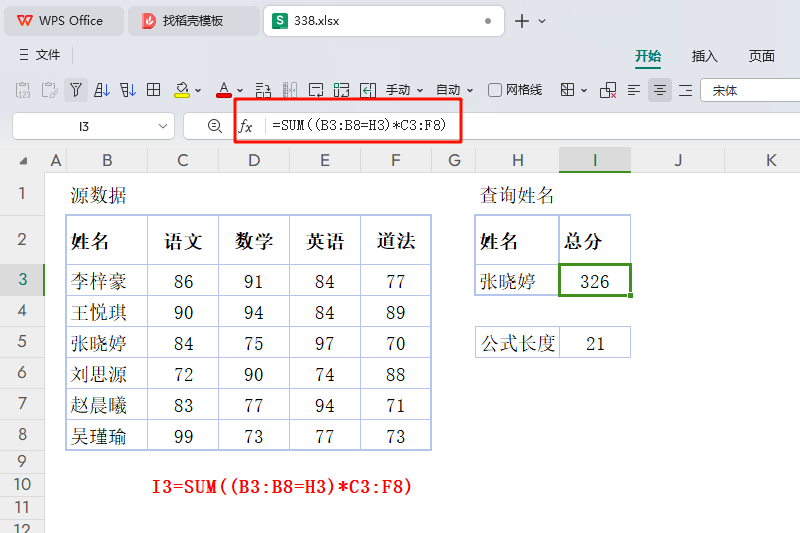Switch to the 插入 ribbon tab

tap(704, 56)
